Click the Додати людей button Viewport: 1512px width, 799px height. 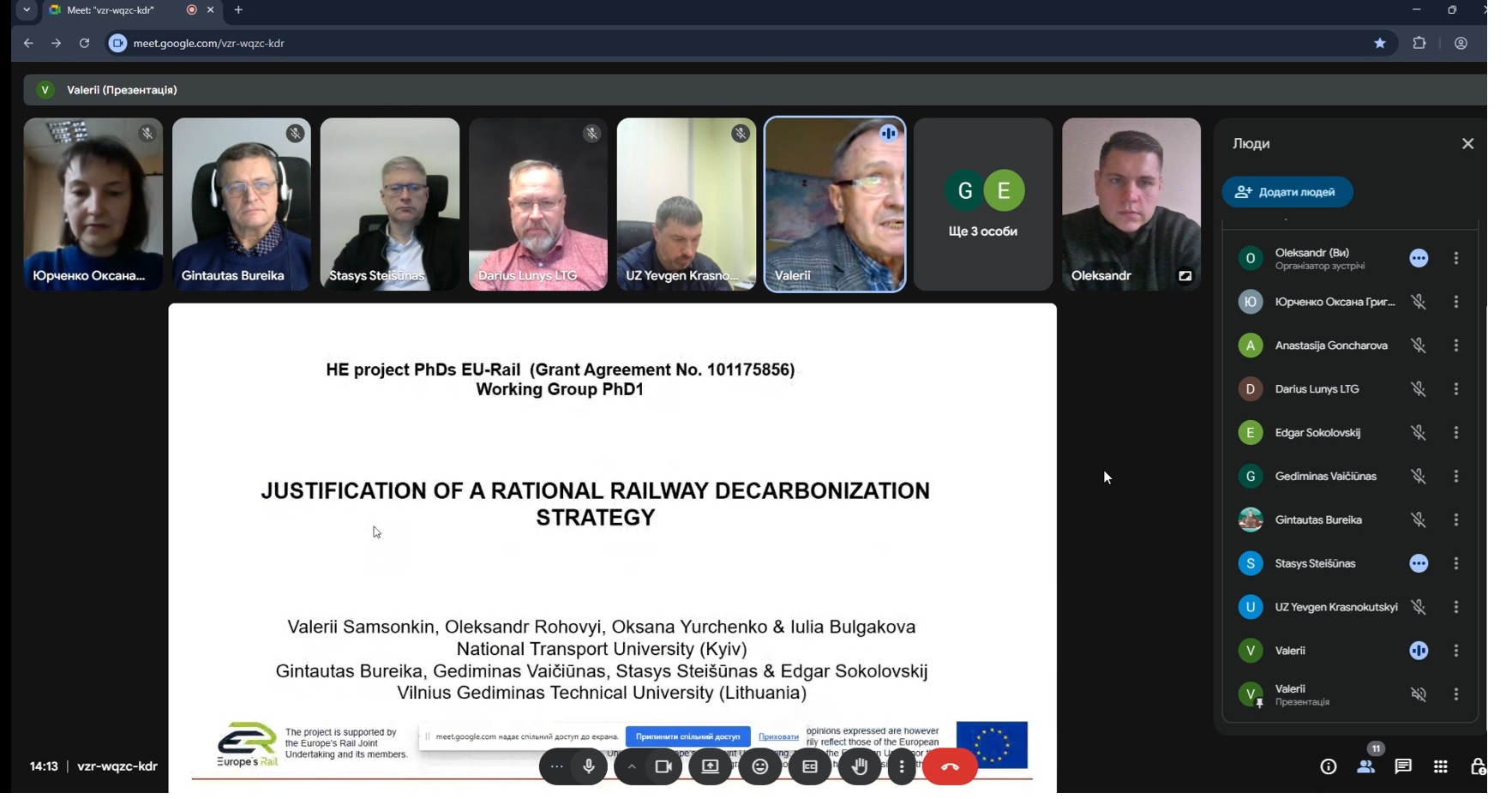pos(1287,192)
